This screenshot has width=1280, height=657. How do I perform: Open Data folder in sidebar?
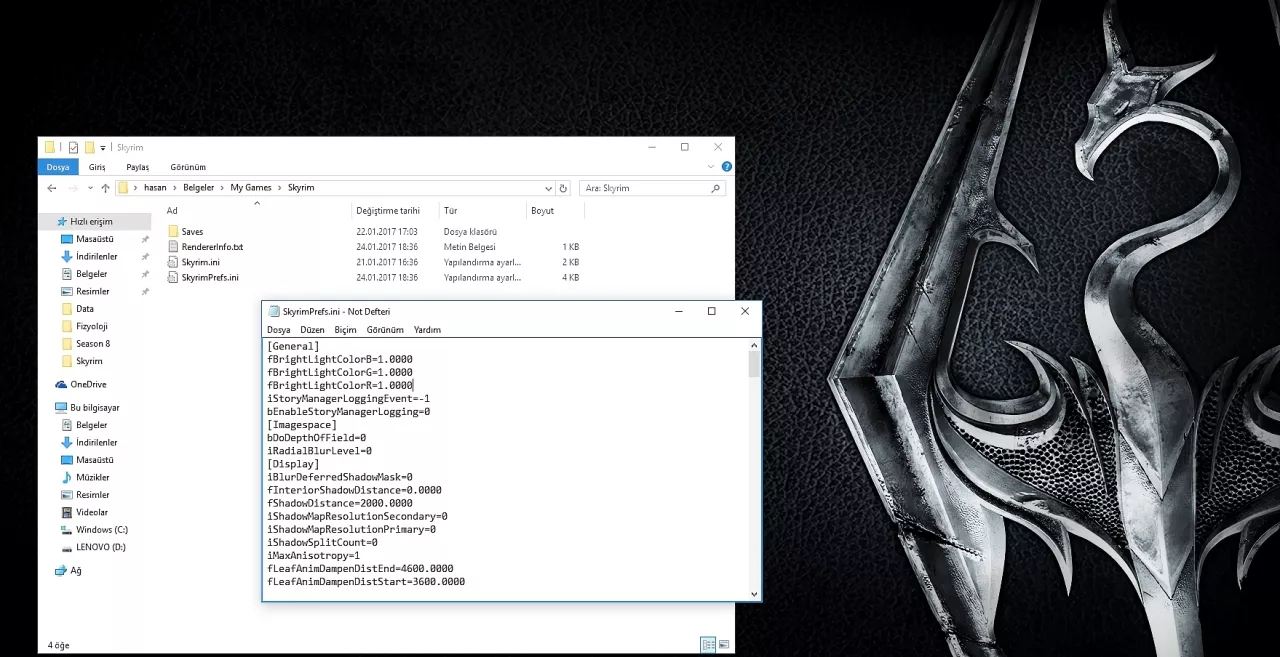tap(84, 309)
